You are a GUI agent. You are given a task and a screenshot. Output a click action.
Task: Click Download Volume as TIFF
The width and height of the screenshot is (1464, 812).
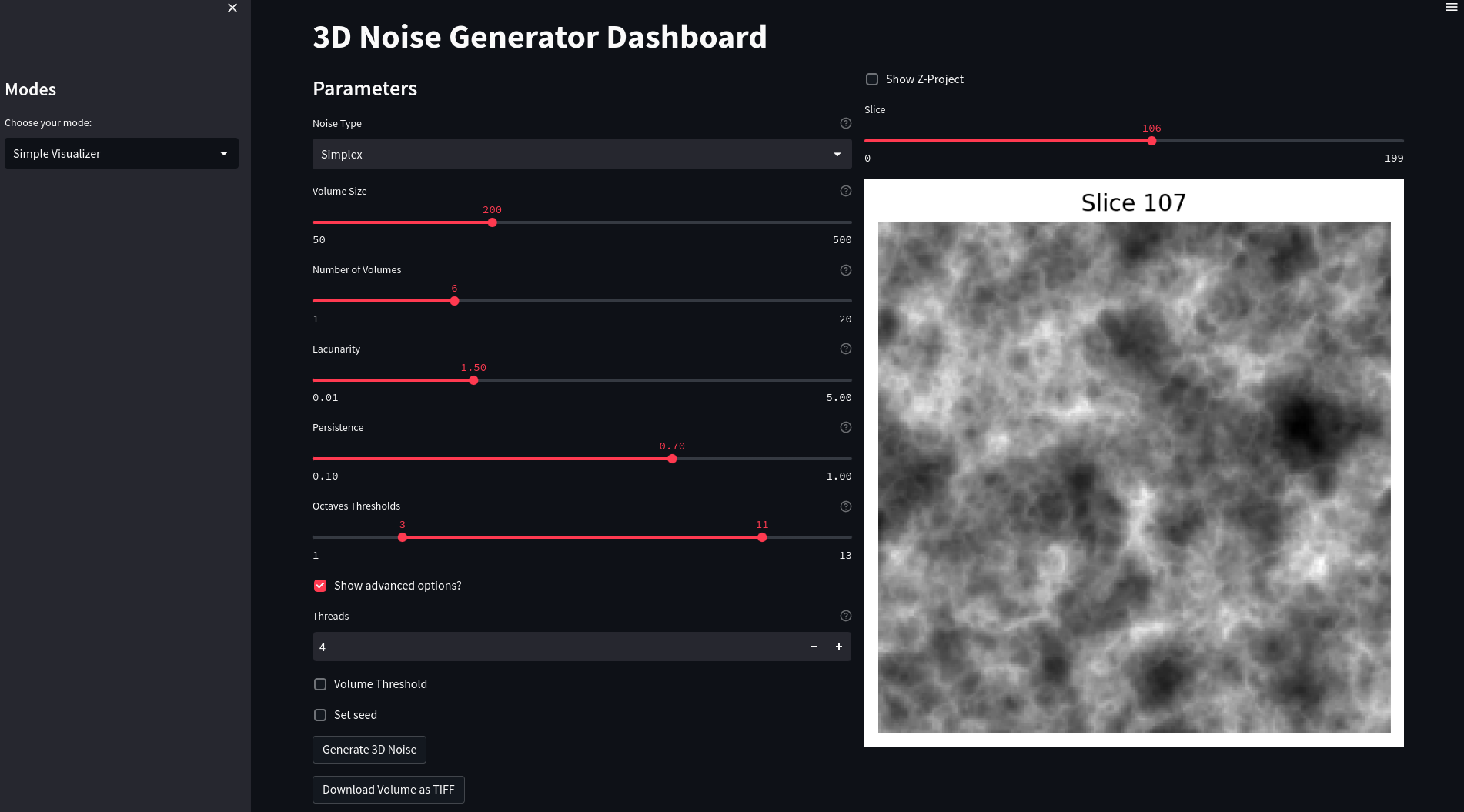click(389, 790)
